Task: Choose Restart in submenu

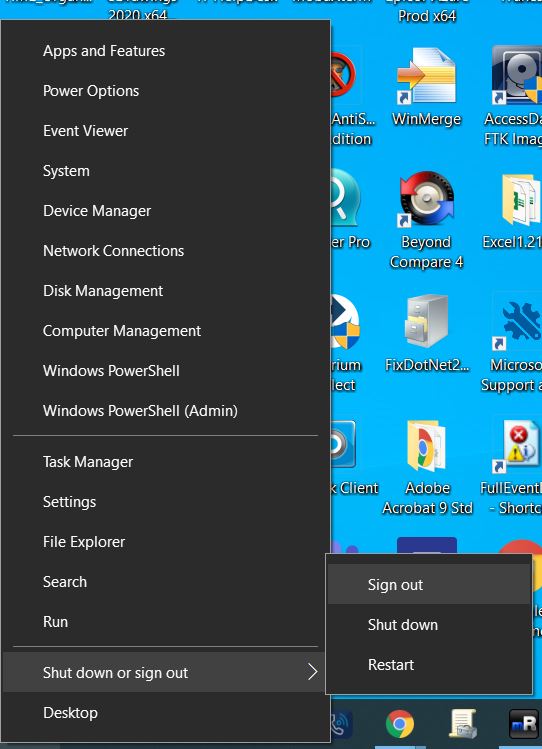Action: 429,665
